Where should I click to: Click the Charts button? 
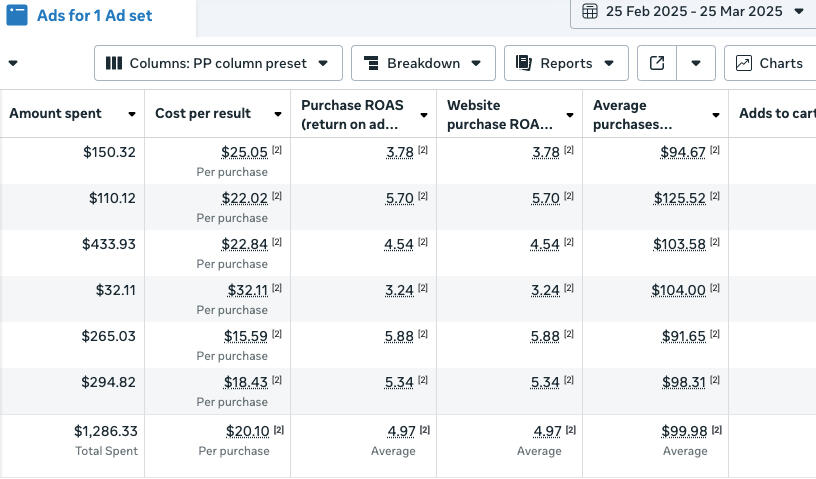click(x=770, y=63)
